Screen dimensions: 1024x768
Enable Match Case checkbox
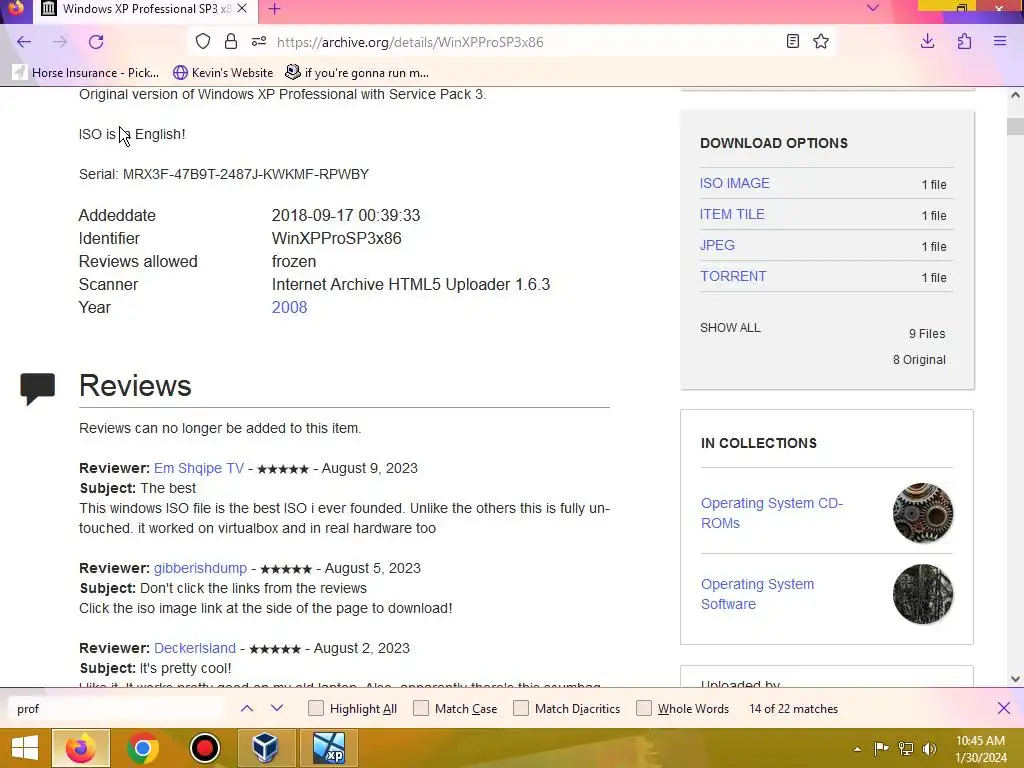pyautogui.click(x=421, y=709)
